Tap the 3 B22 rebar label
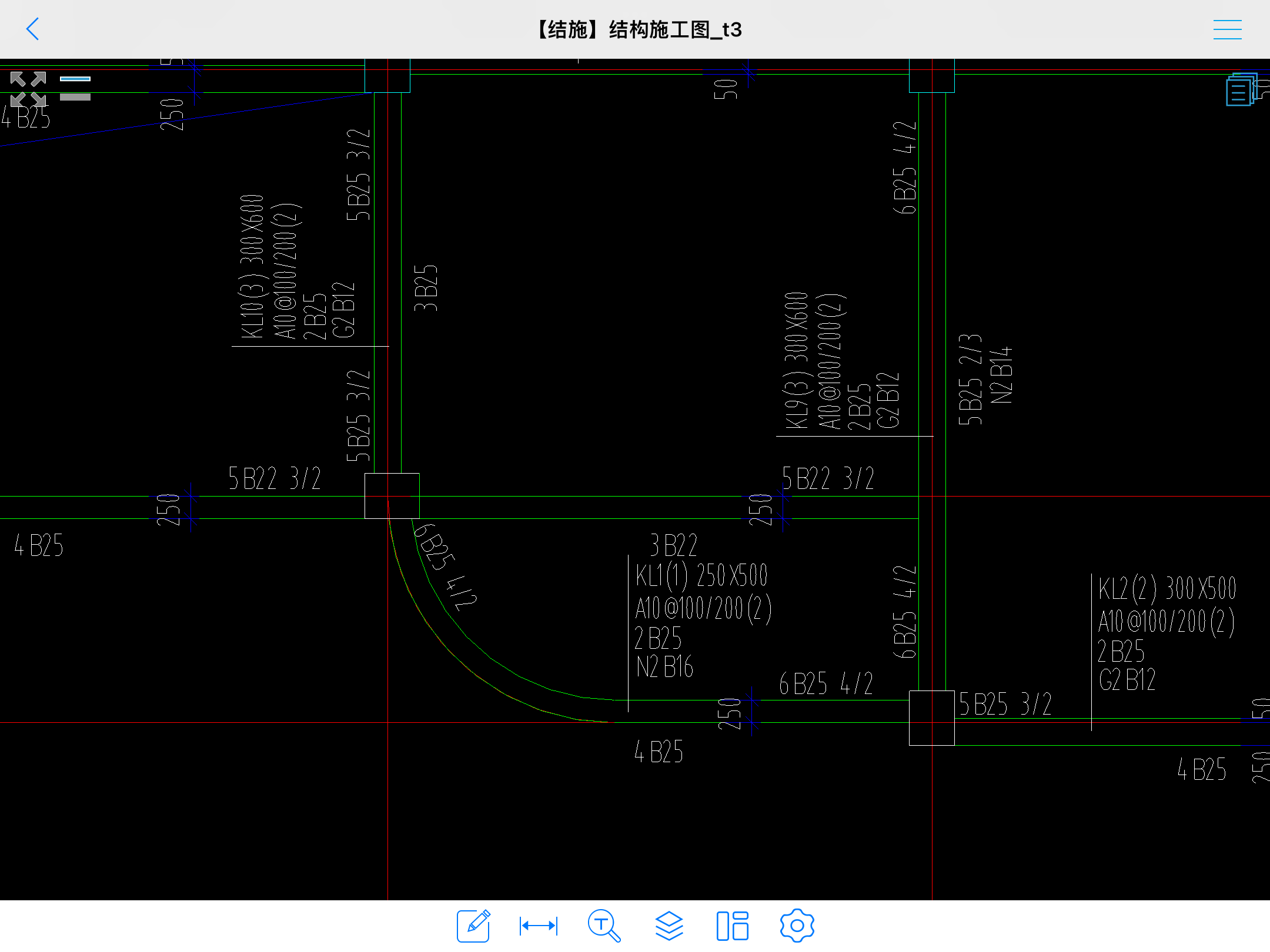Viewport: 1270px width, 952px height. click(673, 545)
